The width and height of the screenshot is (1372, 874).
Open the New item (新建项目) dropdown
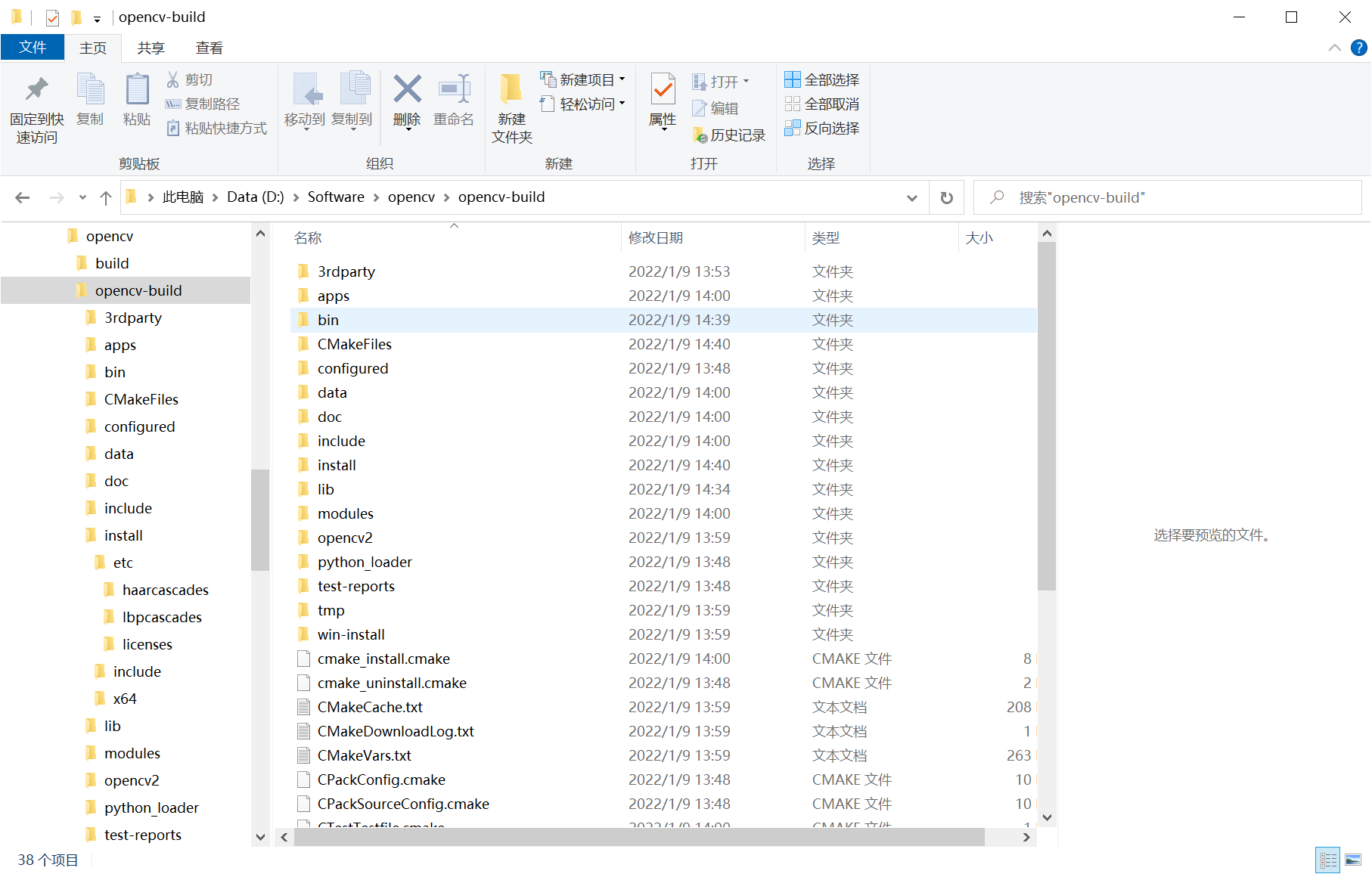[x=583, y=79]
